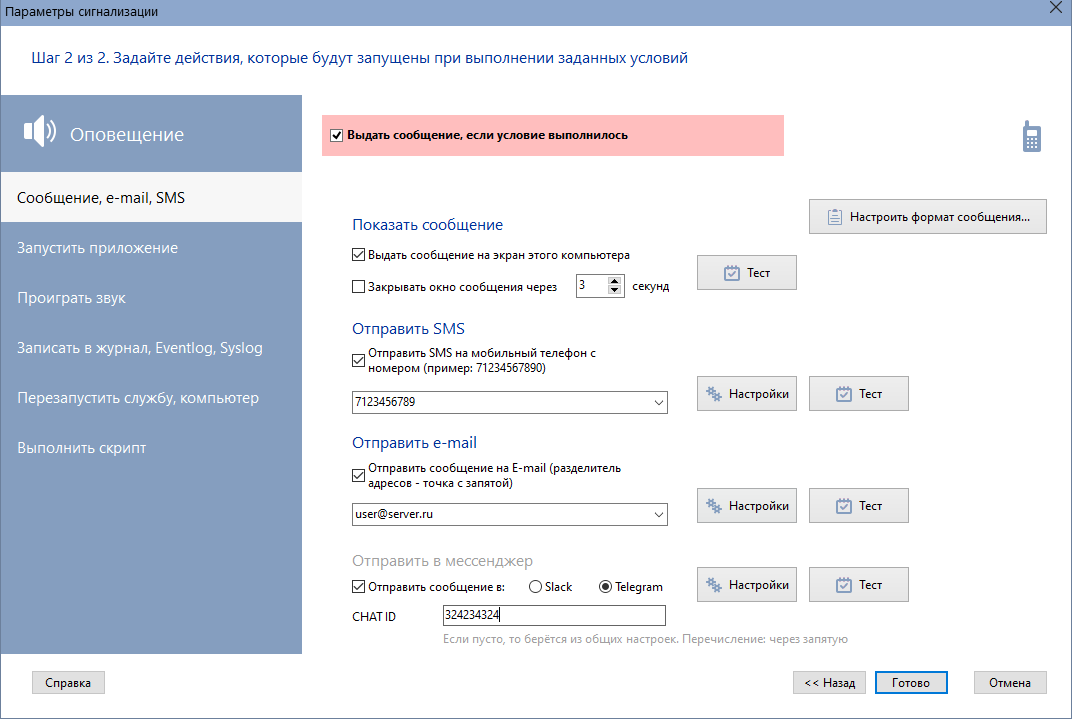This screenshot has width=1072, height=719.
Task: Click the speaker icon beside Оповещение
Action: (x=40, y=131)
